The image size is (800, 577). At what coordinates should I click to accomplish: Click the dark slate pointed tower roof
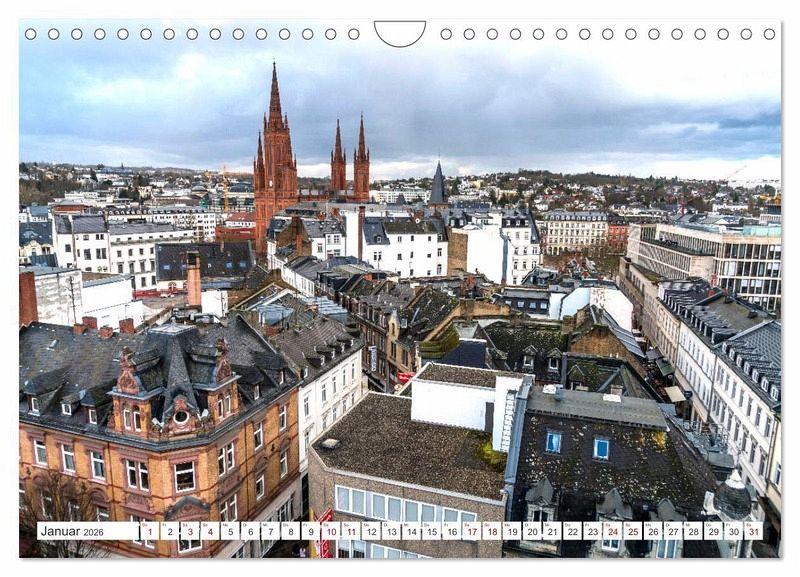point(438,185)
